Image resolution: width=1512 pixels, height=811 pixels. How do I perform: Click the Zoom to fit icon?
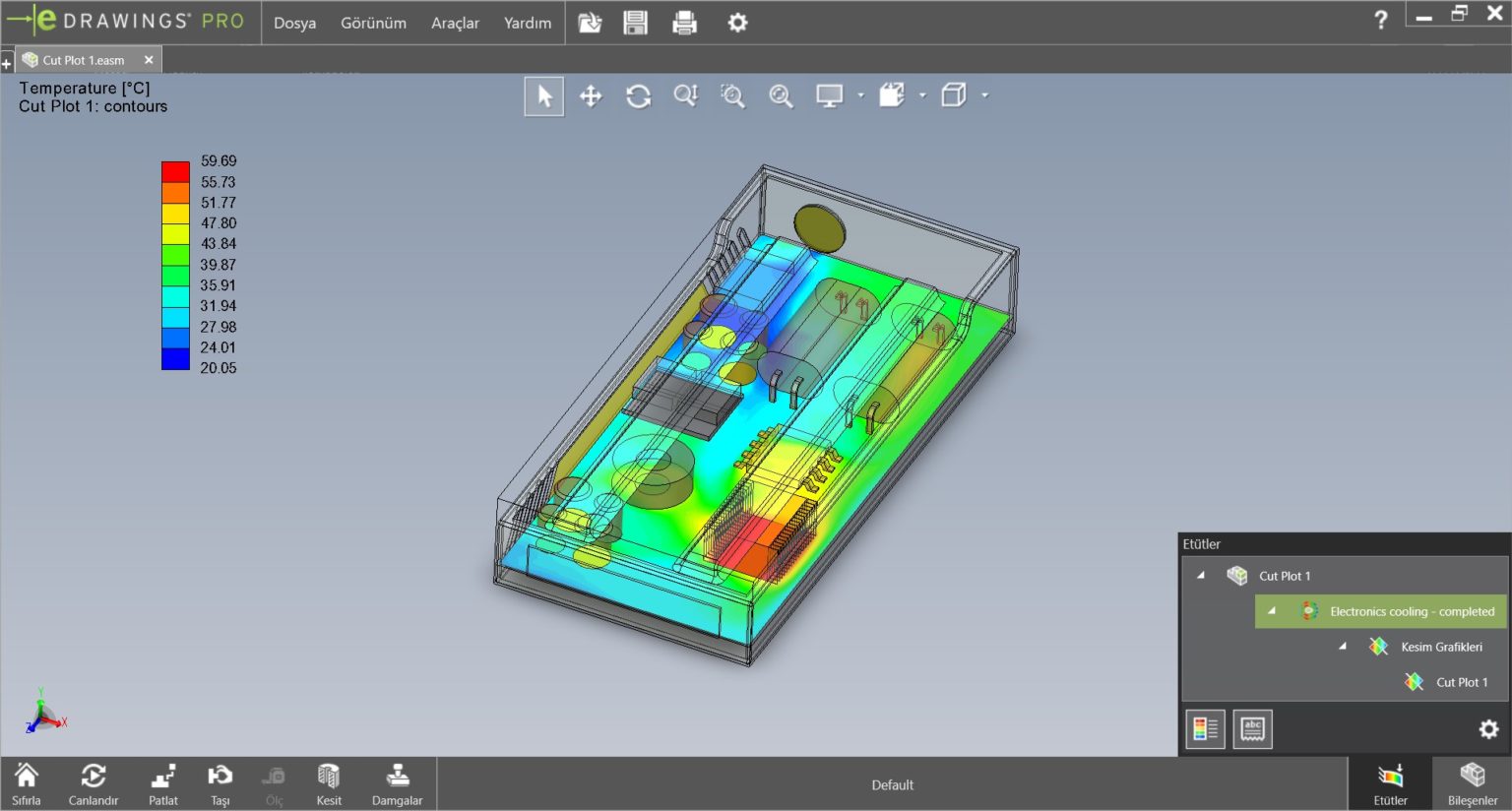[x=781, y=94]
